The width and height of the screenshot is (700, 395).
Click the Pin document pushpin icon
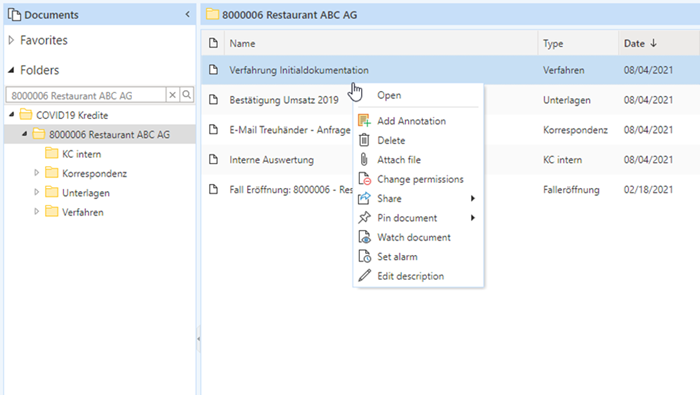(364, 218)
